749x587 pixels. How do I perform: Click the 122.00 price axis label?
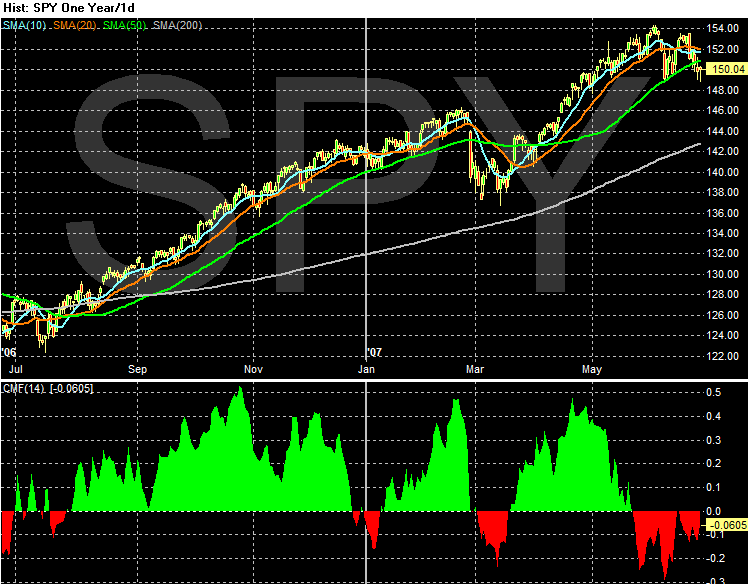(x=725, y=356)
